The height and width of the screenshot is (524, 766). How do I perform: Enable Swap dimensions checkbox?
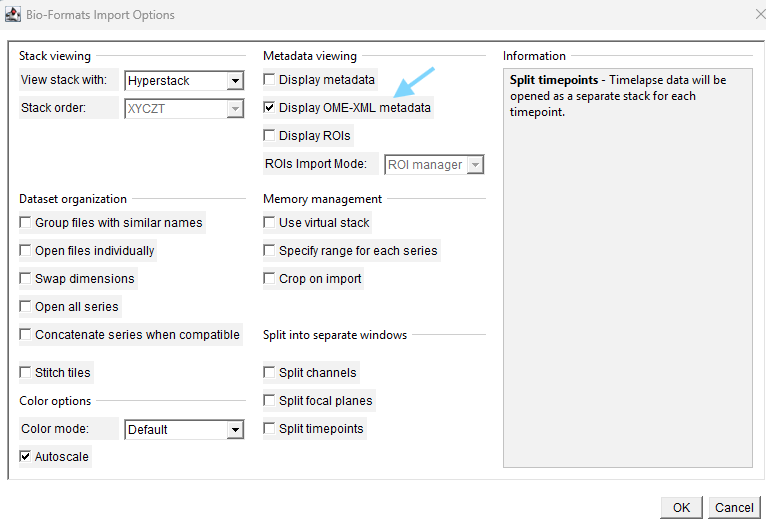[26, 279]
